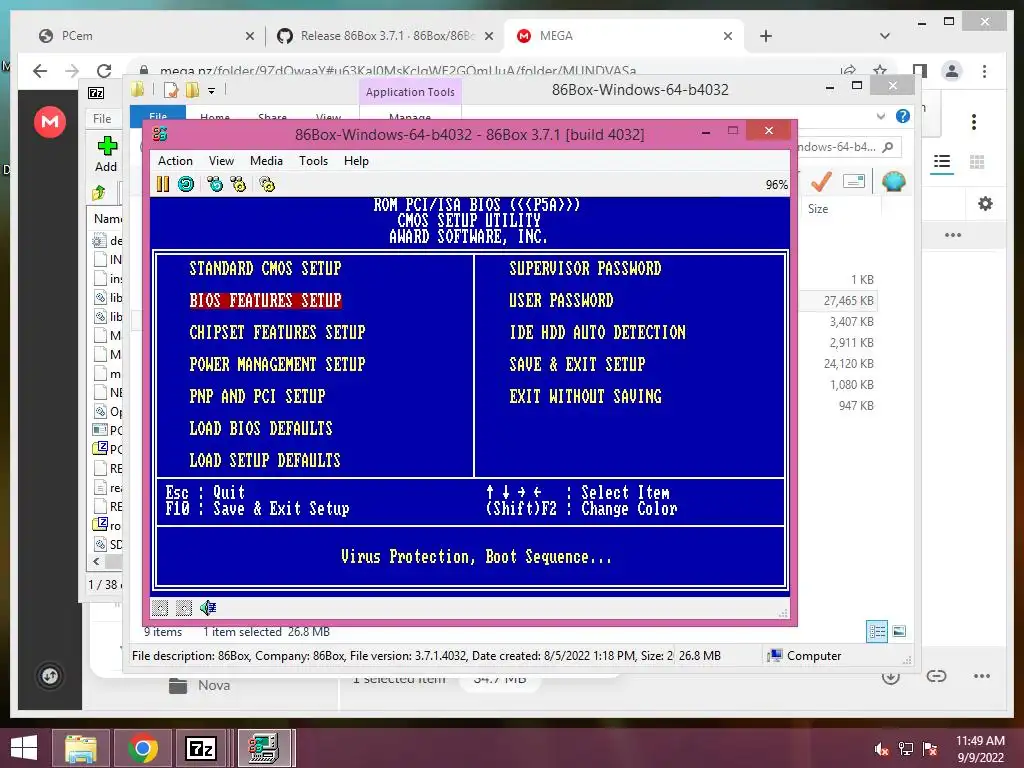The height and width of the screenshot is (768, 1024).
Task: Click the shell icon in Explorer ribbon
Action: pos(893,181)
